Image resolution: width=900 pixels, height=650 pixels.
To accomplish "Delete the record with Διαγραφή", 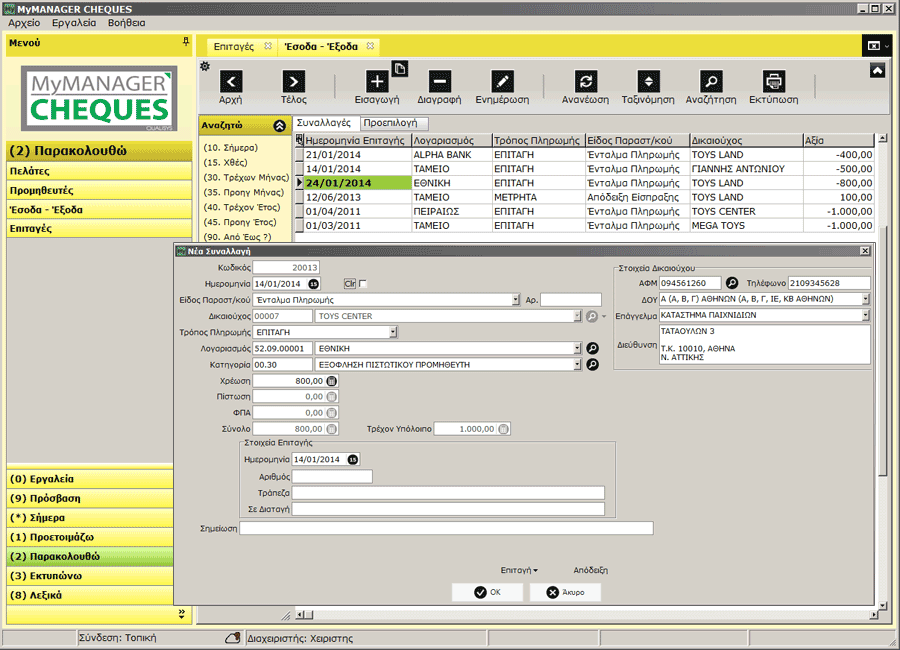I will [439, 82].
